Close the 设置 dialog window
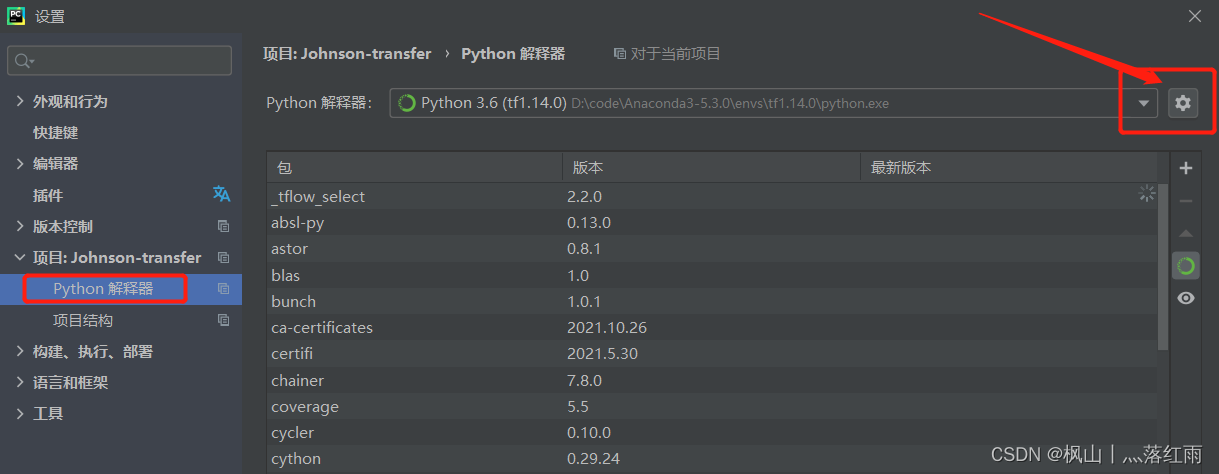 click(1195, 16)
